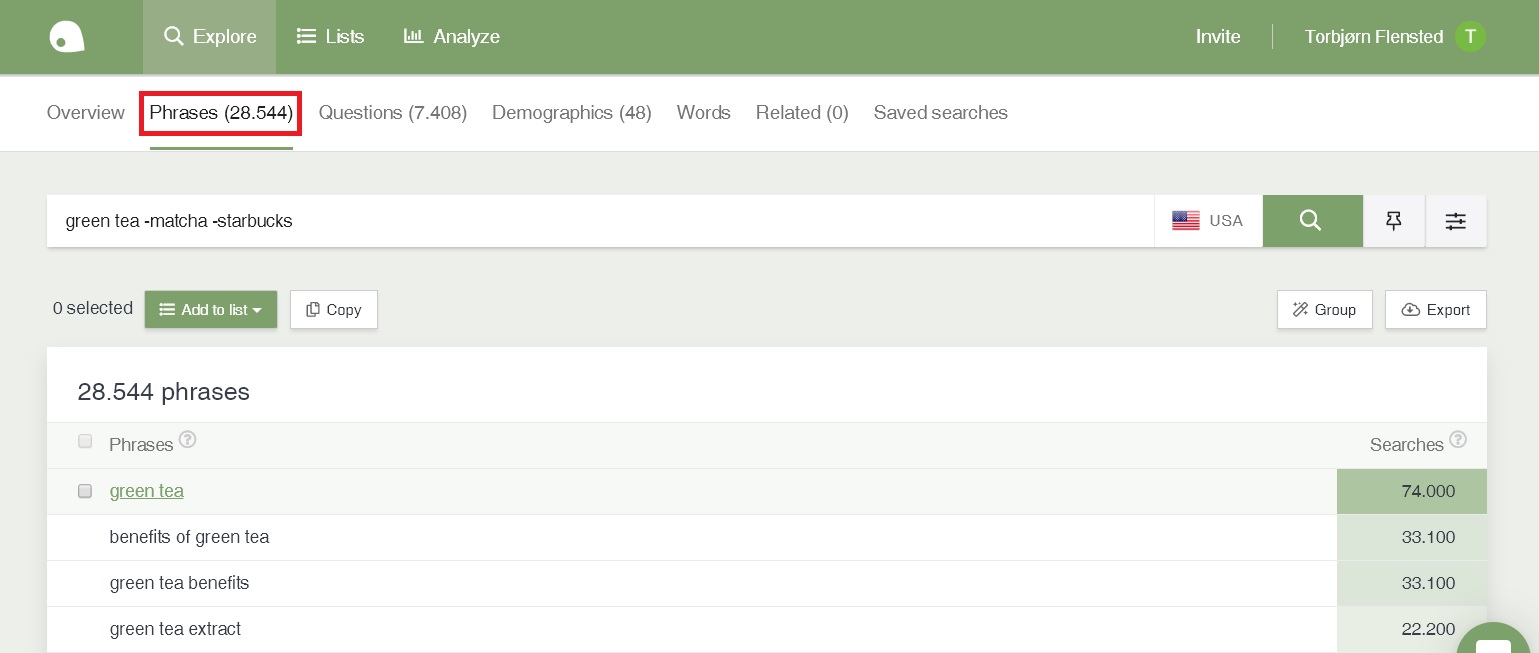Click the Export button
This screenshot has height=653, width=1539.
point(1435,310)
